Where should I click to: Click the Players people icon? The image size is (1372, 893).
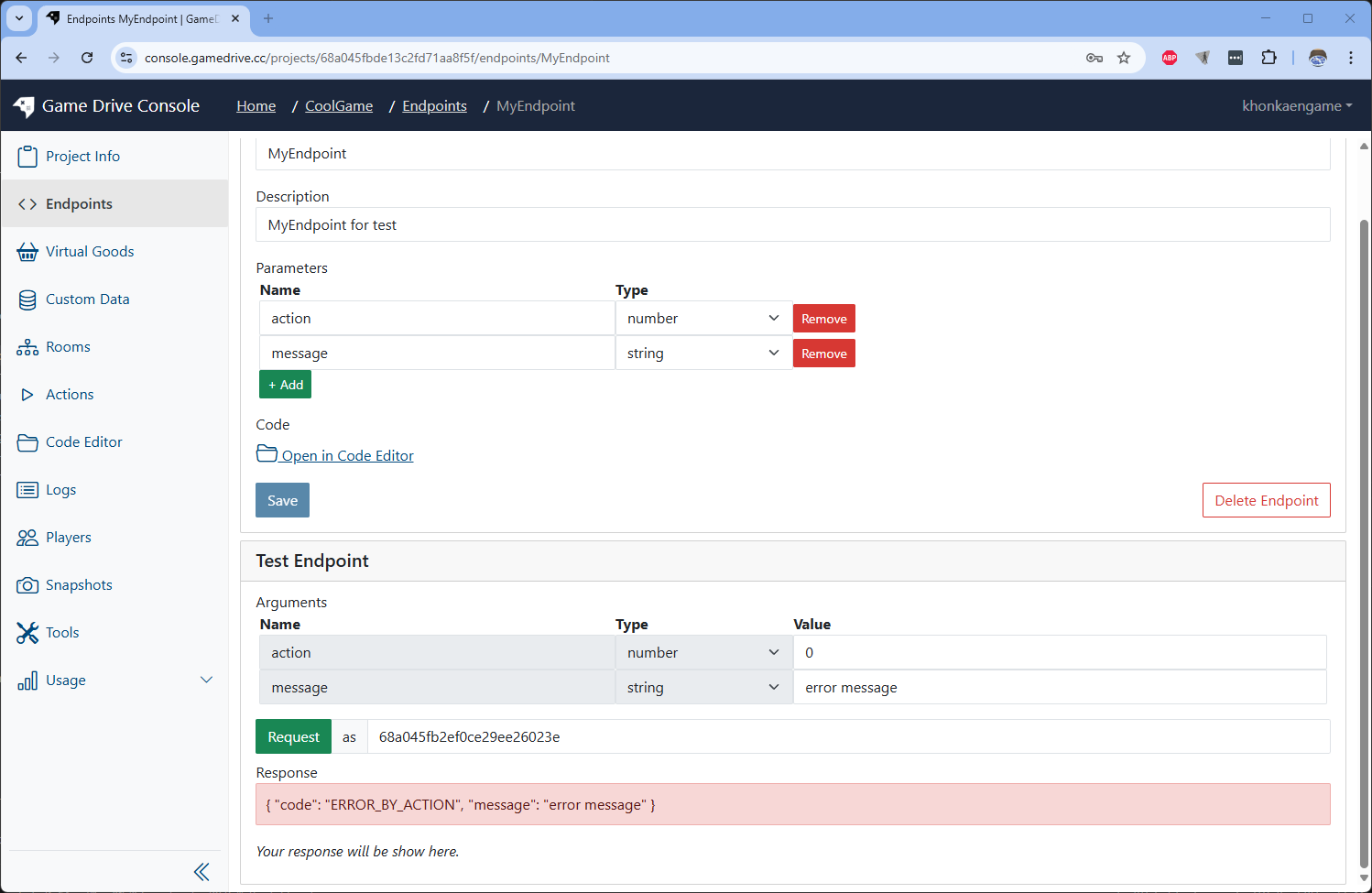pyautogui.click(x=27, y=538)
